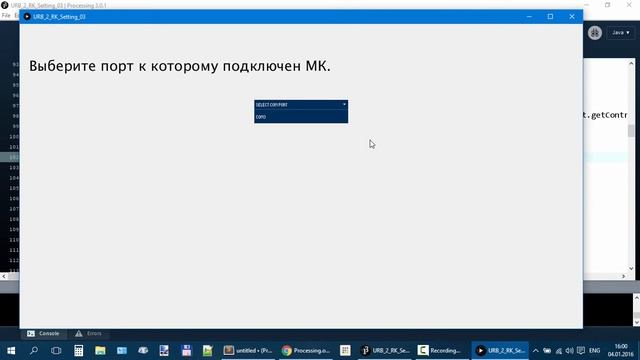Switch to the "untitled" taskbar window

point(248,351)
